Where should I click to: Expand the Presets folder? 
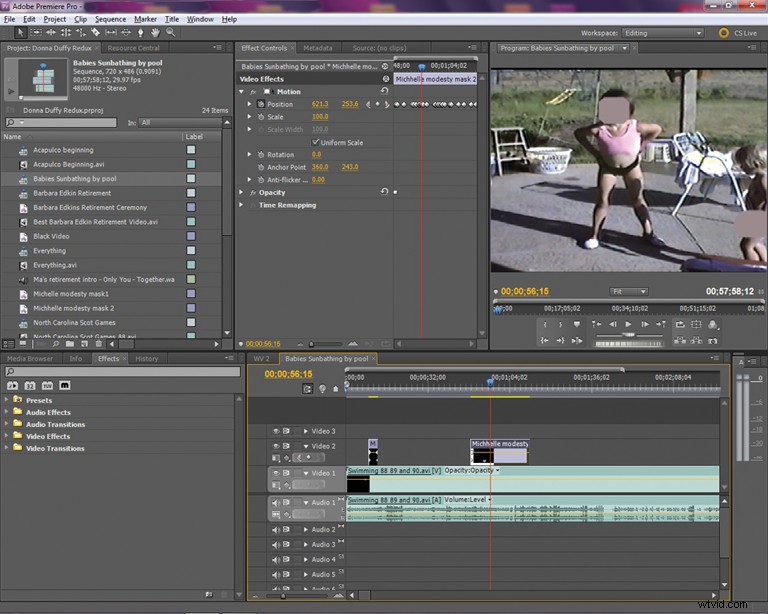click(6, 400)
